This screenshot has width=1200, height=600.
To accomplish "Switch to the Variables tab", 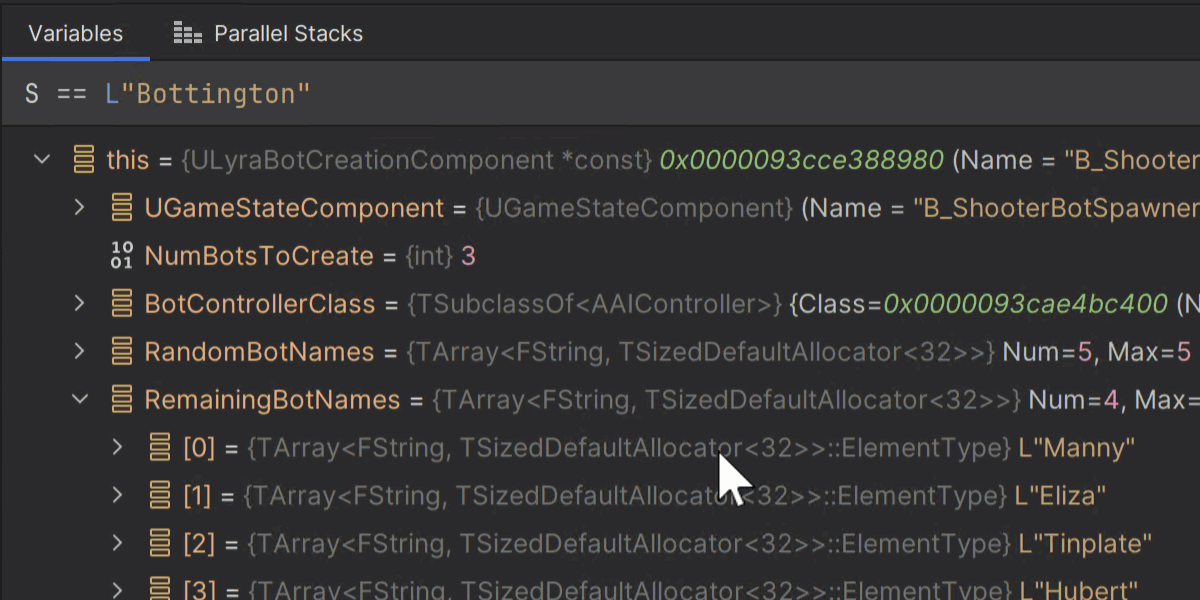I will pos(75,33).
